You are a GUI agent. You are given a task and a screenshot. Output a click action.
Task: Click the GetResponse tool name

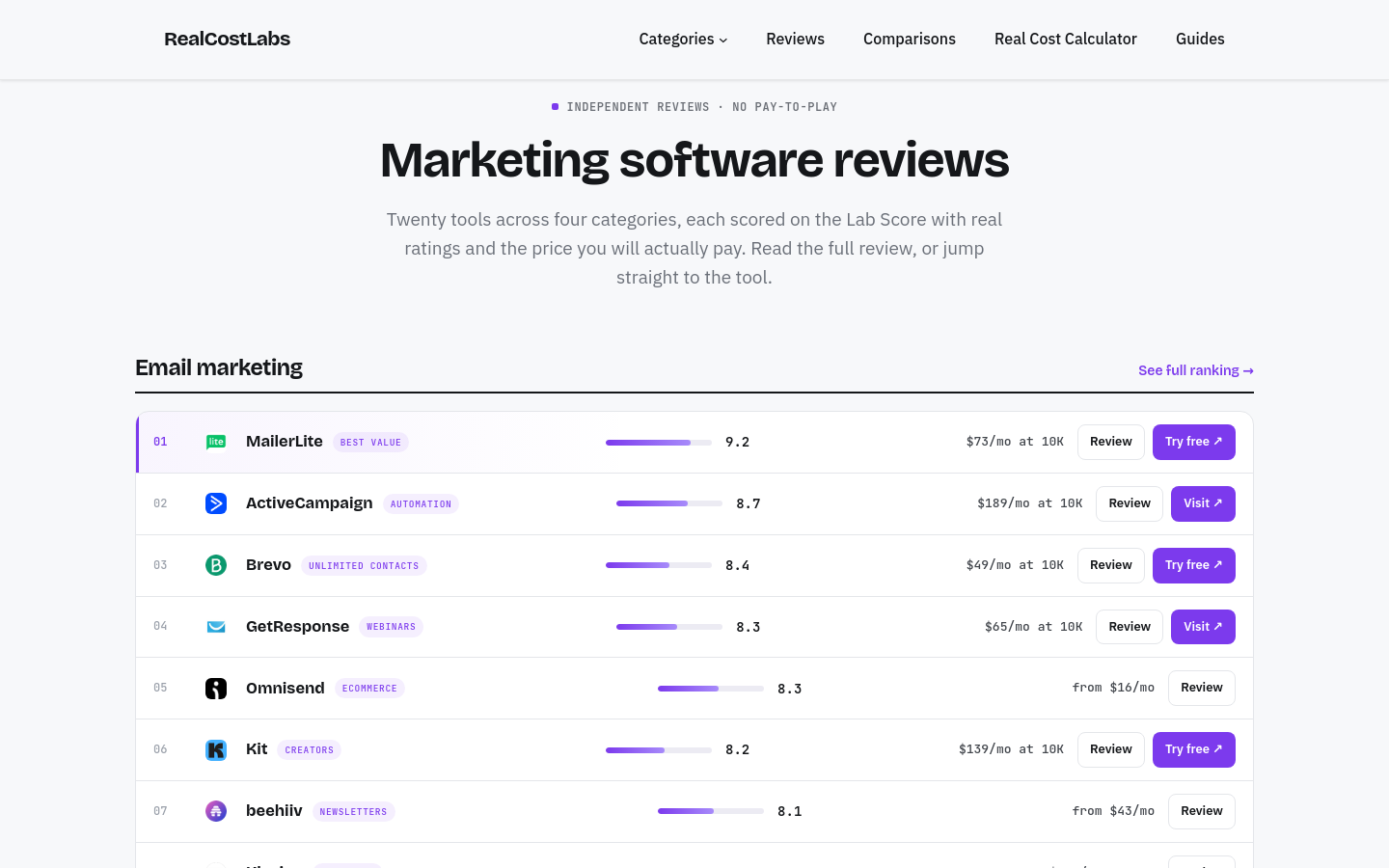click(x=297, y=627)
